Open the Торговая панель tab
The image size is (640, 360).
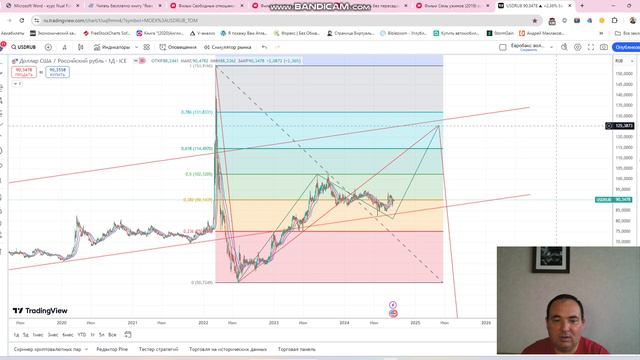297,349
